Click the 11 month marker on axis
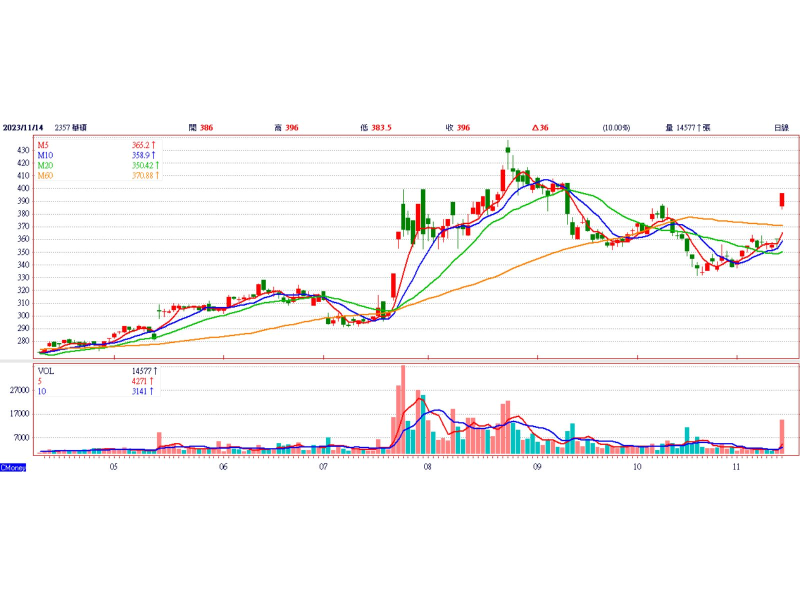800x600 pixels. tap(736, 466)
